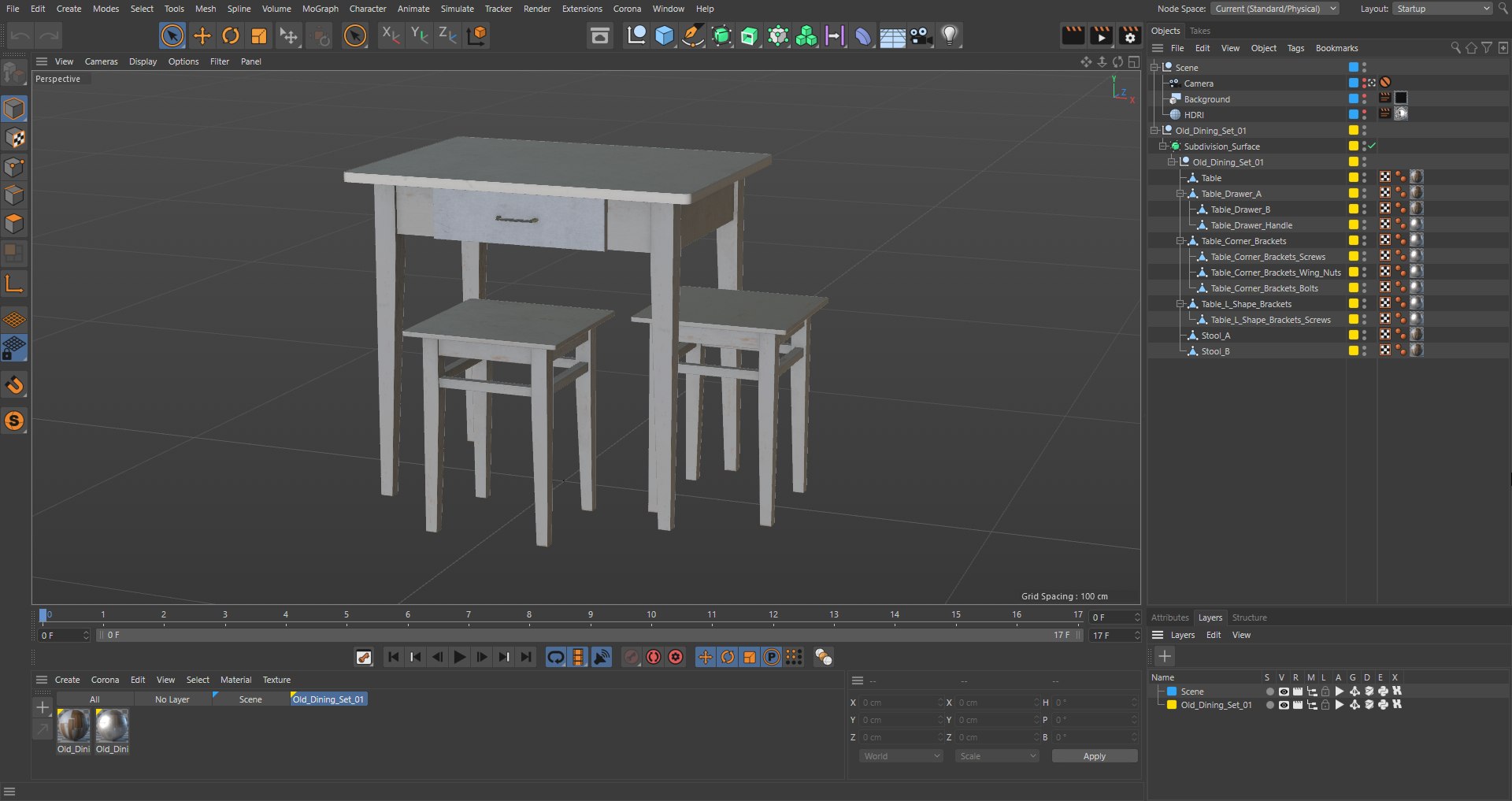
Task: Toggle visibility eye for Scene layer
Action: coord(1284,692)
